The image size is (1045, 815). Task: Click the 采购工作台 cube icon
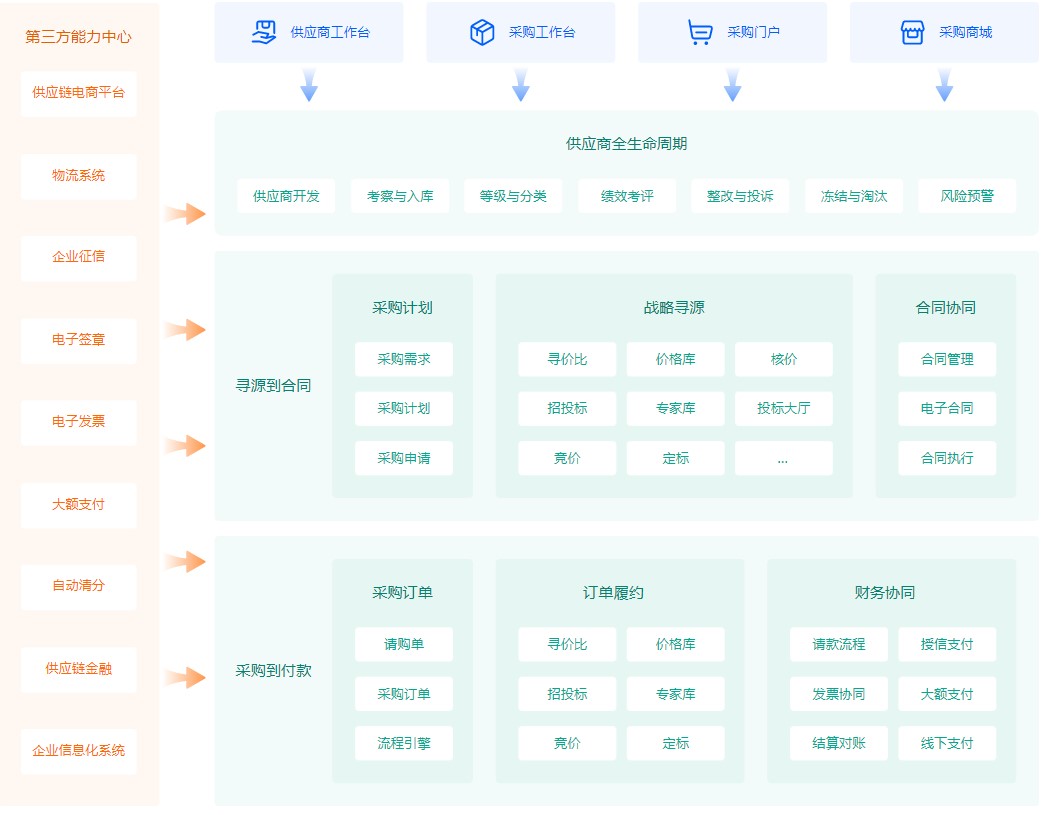point(482,32)
